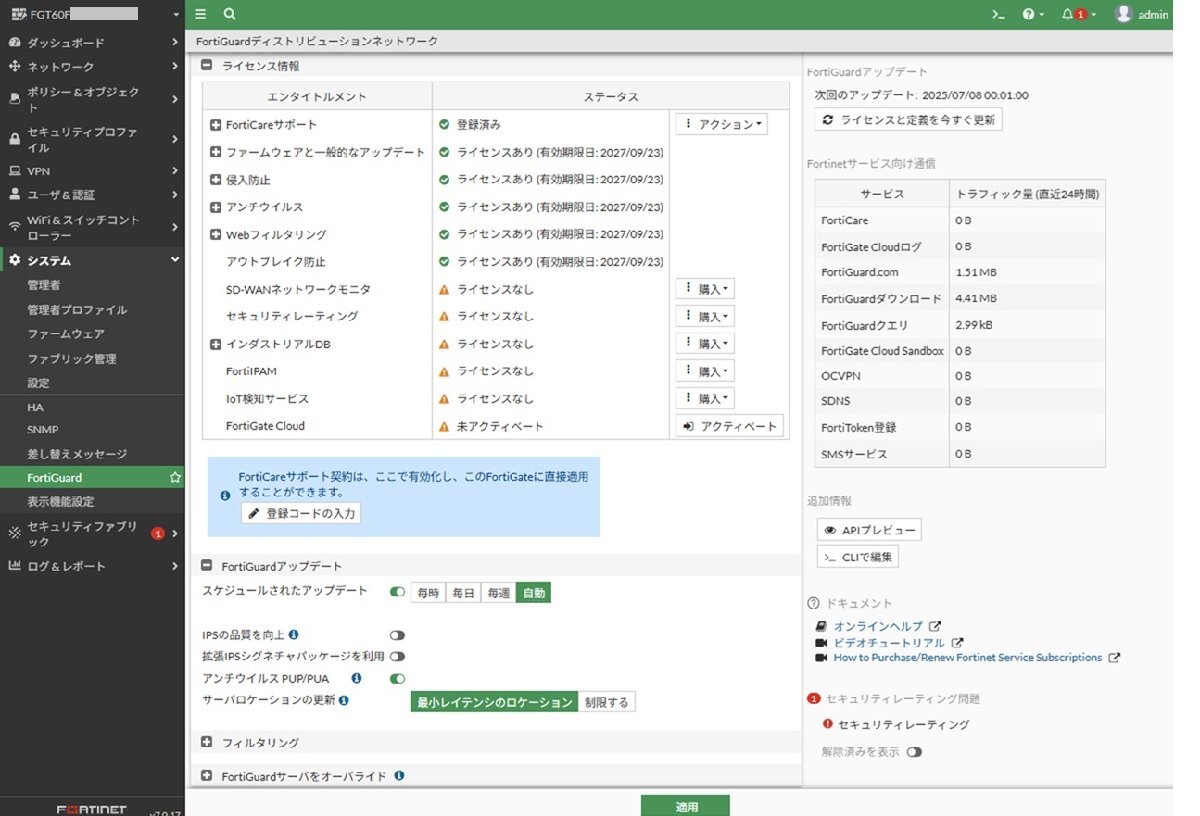This screenshot has height=816, width=1200.
Task: Open the VPN sidebar menu
Action: (92, 171)
